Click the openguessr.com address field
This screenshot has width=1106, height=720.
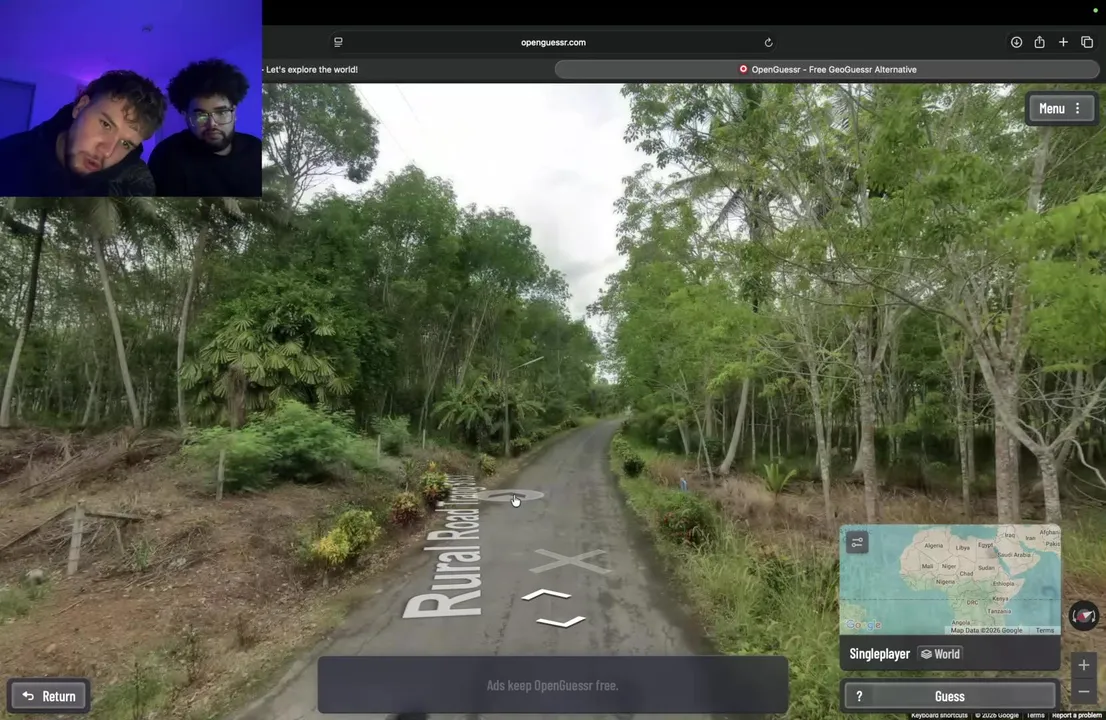(x=553, y=42)
